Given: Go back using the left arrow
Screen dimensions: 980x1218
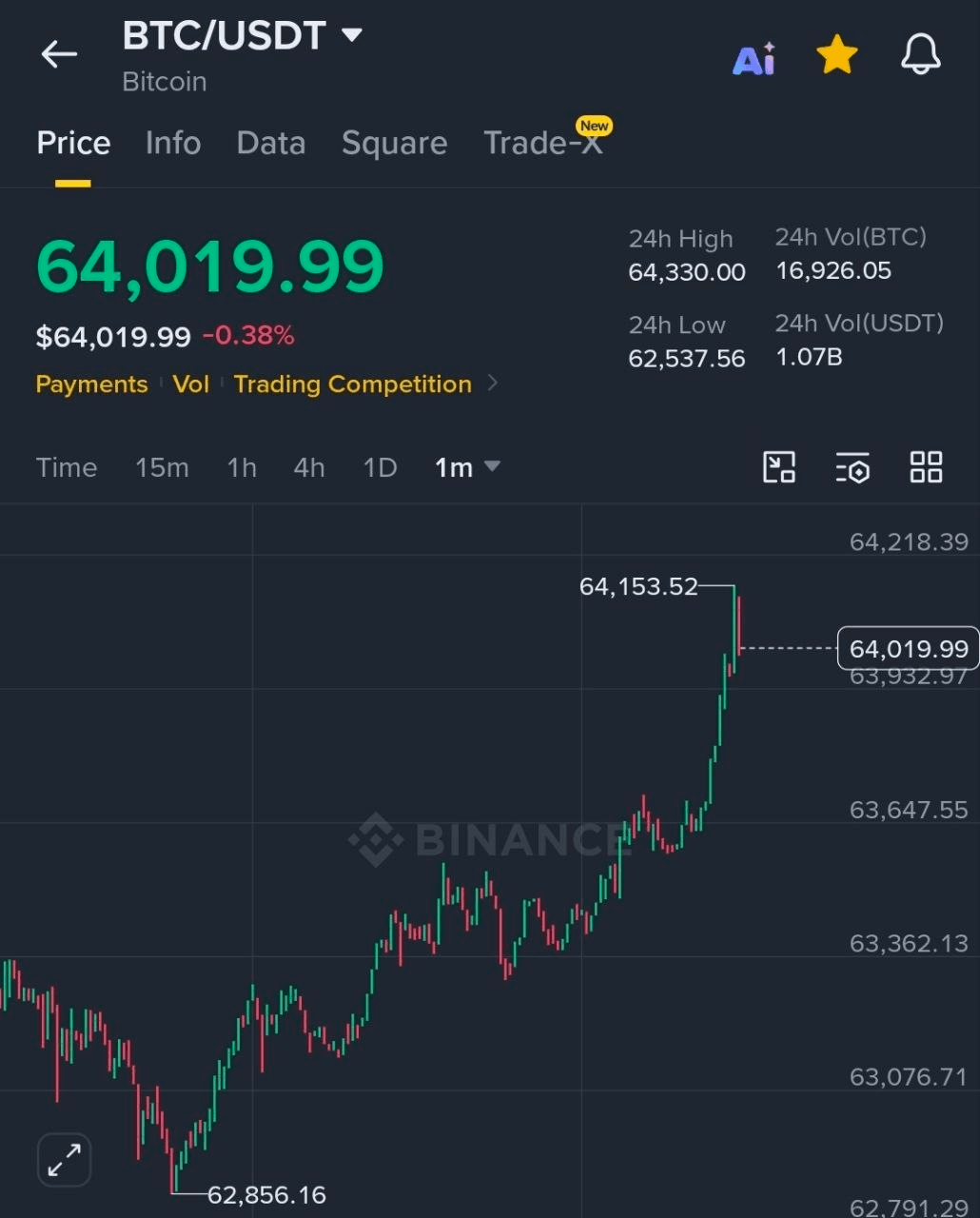Looking at the screenshot, I should 59,55.
